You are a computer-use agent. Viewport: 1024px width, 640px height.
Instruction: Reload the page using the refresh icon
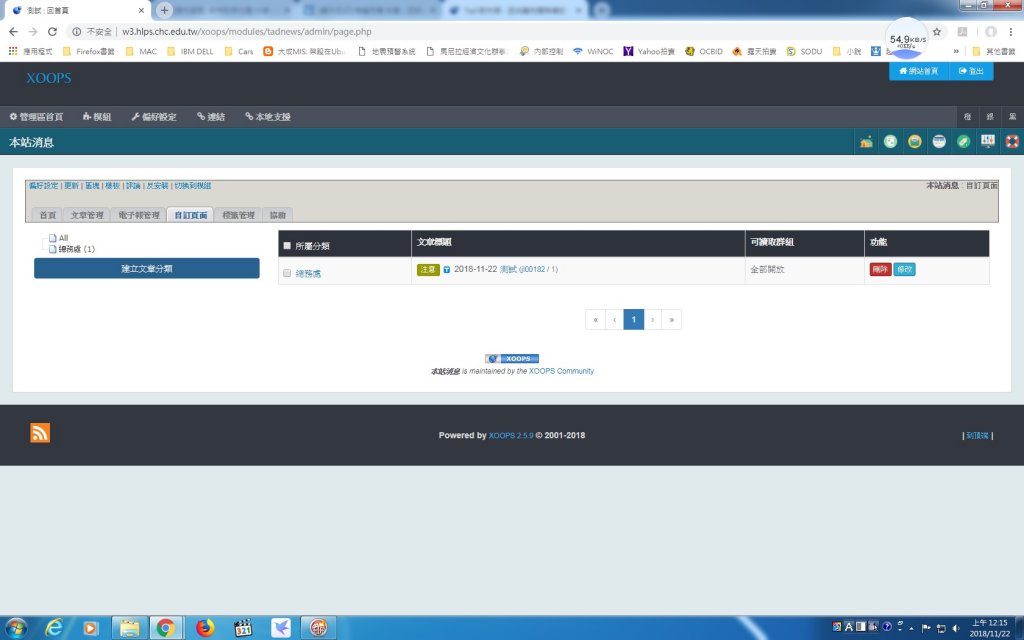(55, 31)
